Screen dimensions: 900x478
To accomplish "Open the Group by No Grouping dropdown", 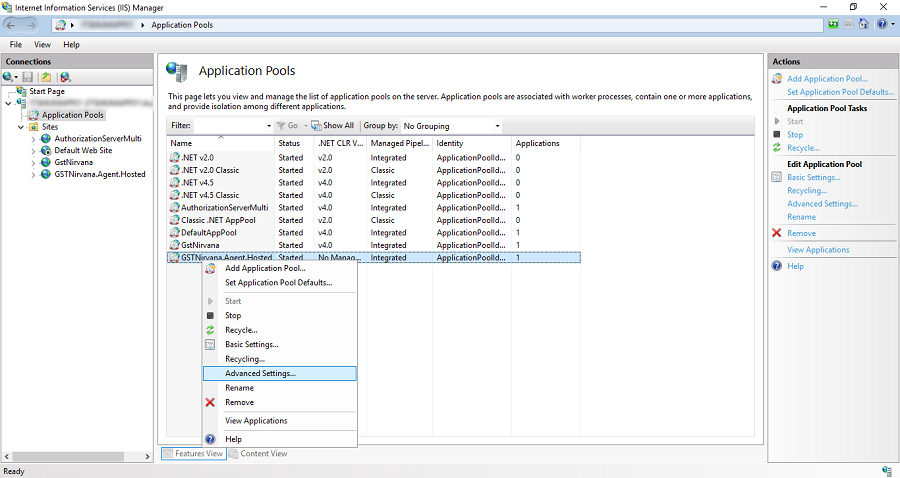I will [x=451, y=126].
